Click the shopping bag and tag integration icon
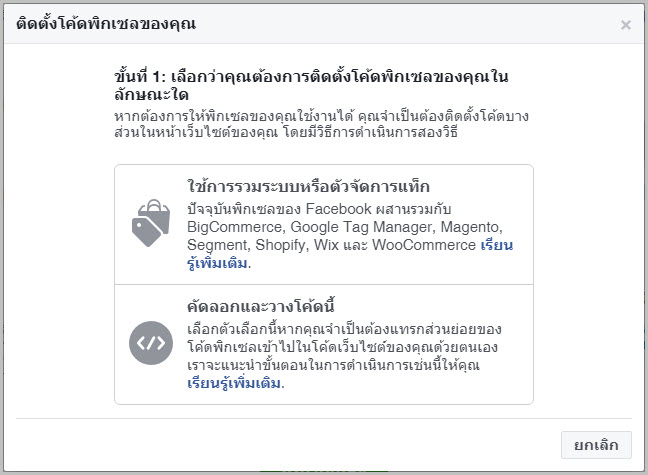648x475 pixels. (151, 223)
